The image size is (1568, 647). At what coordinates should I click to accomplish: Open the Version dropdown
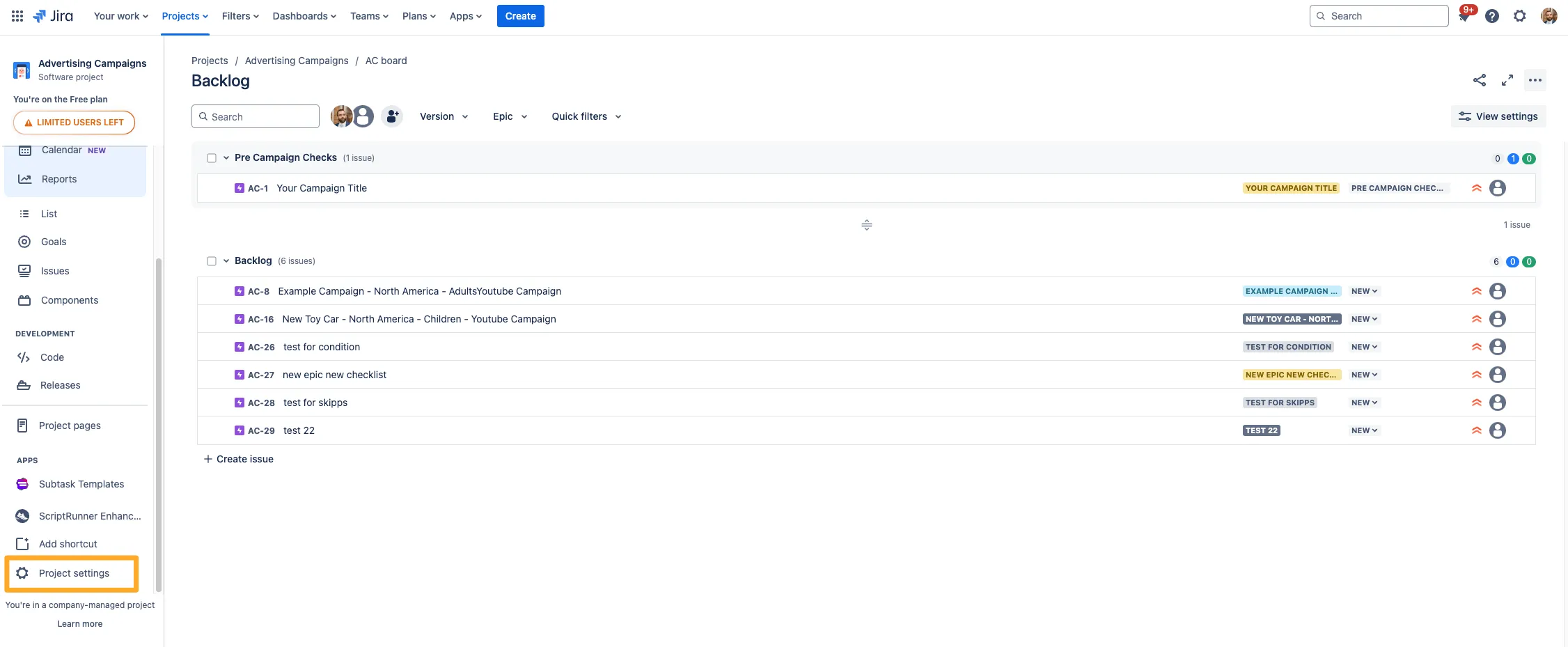click(x=444, y=116)
